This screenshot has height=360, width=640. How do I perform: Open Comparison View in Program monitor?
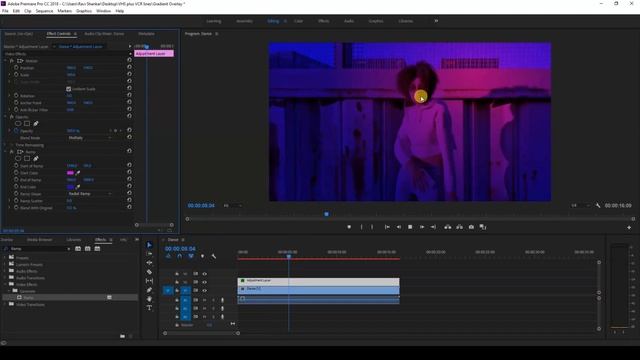483,227
